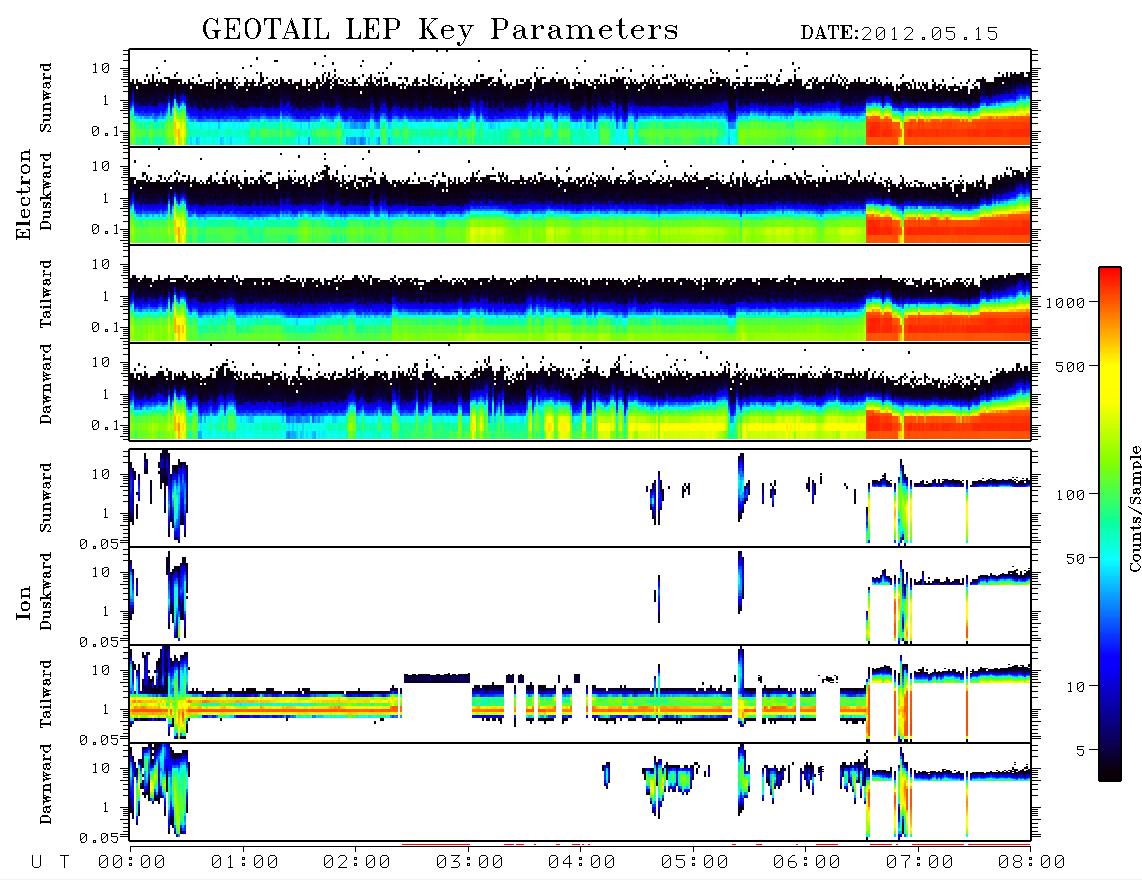Click the Electron Tailward spectrogram panel

click(580, 294)
